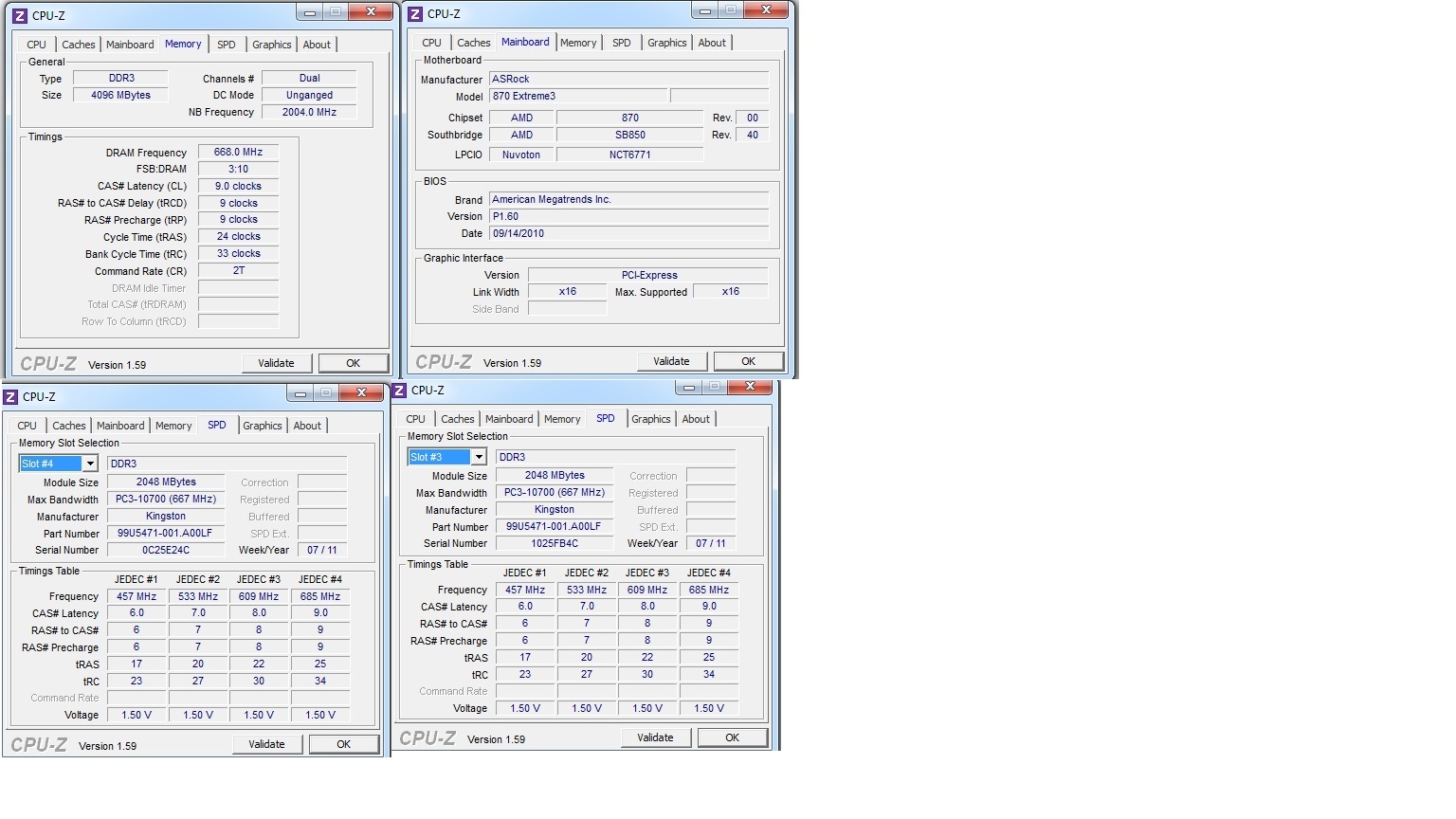This screenshot has width=1456, height=819.
Task: Click Southbridge model SB850
Action: 630,135
